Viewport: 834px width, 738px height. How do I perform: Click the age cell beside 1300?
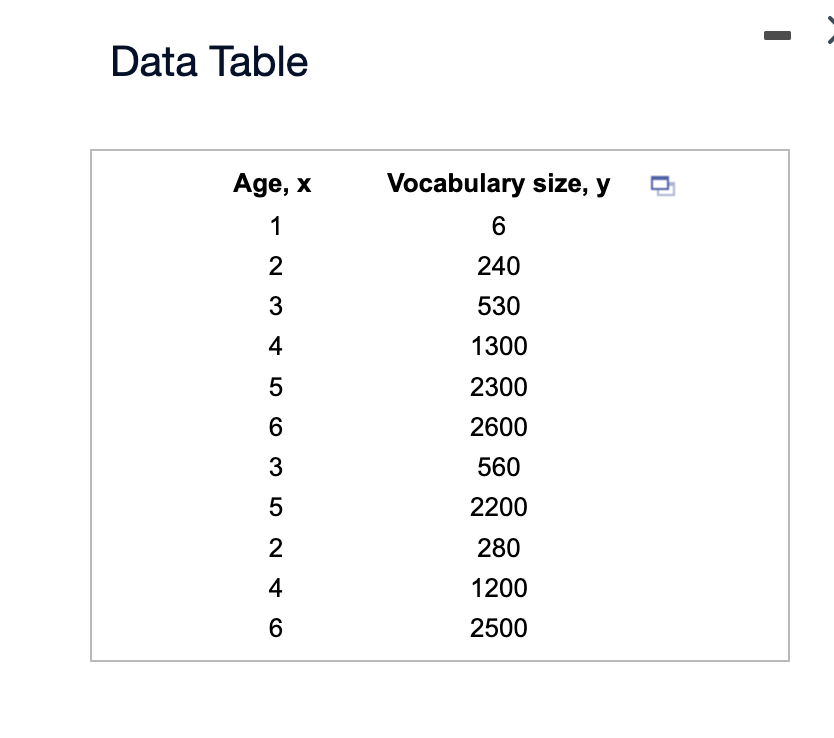[276, 346]
